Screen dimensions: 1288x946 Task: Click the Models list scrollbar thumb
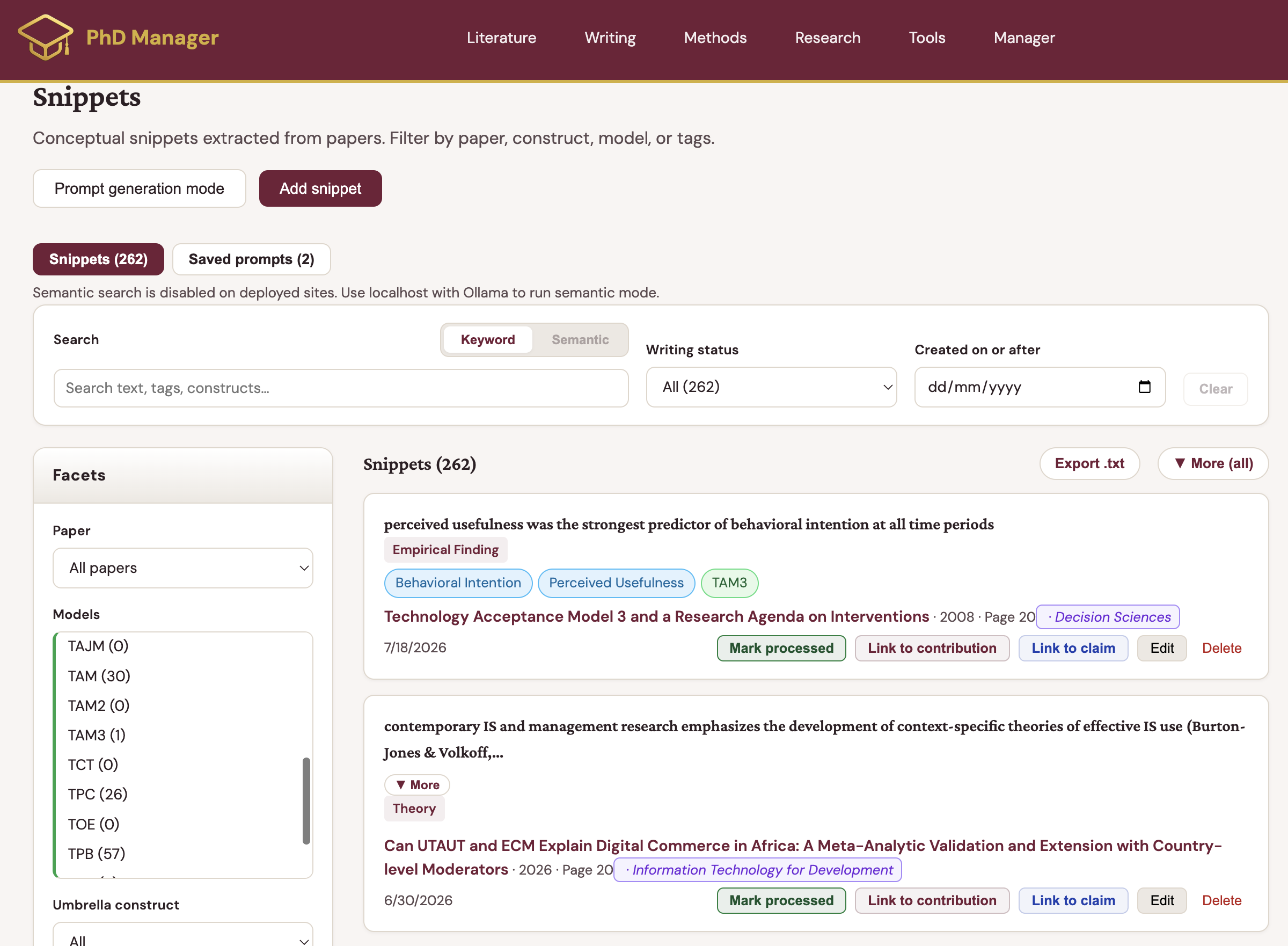pyautogui.click(x=306, y=801)
